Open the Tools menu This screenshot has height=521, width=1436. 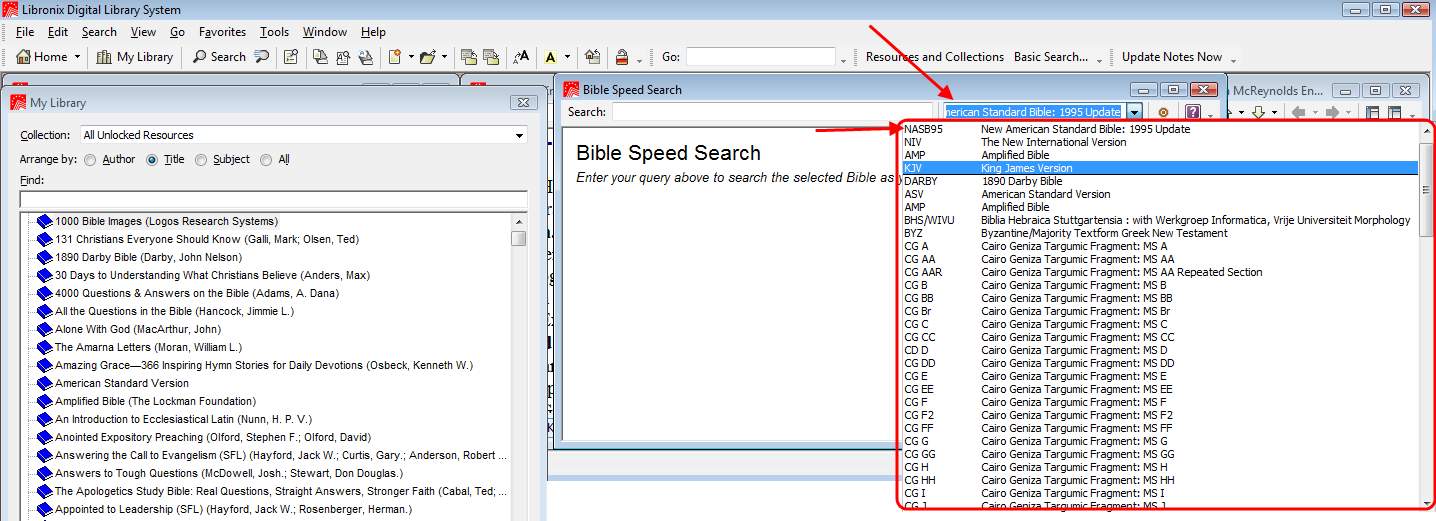click(274, 32)
